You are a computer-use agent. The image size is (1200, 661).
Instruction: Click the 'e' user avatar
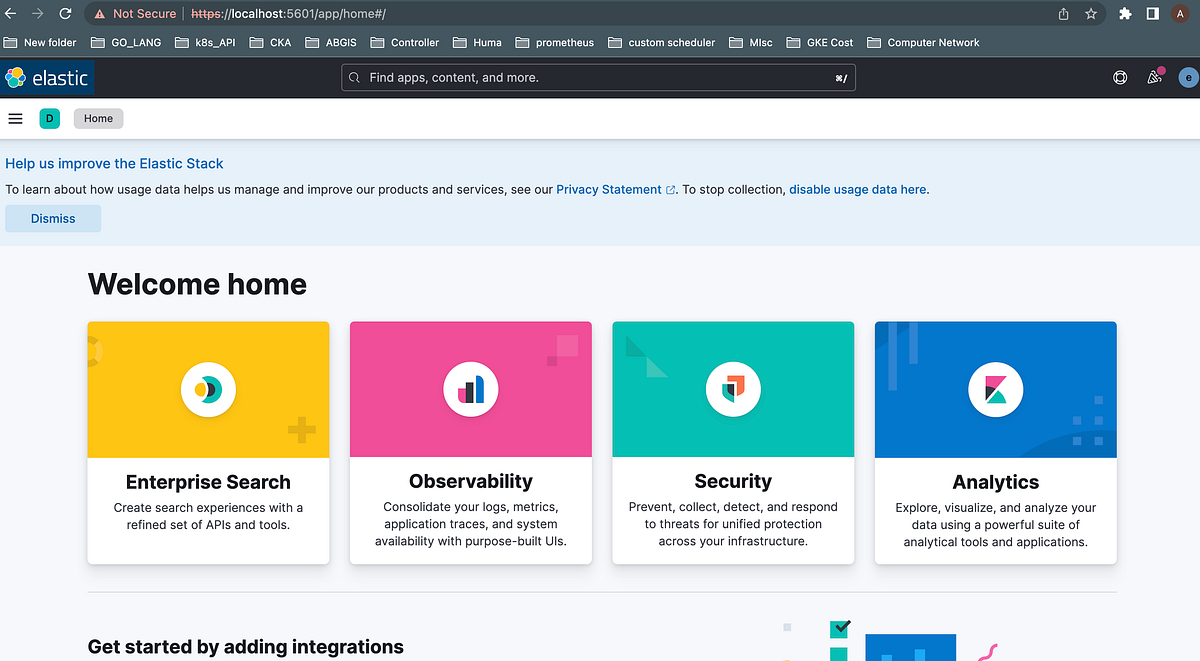tap(1187, 77)
